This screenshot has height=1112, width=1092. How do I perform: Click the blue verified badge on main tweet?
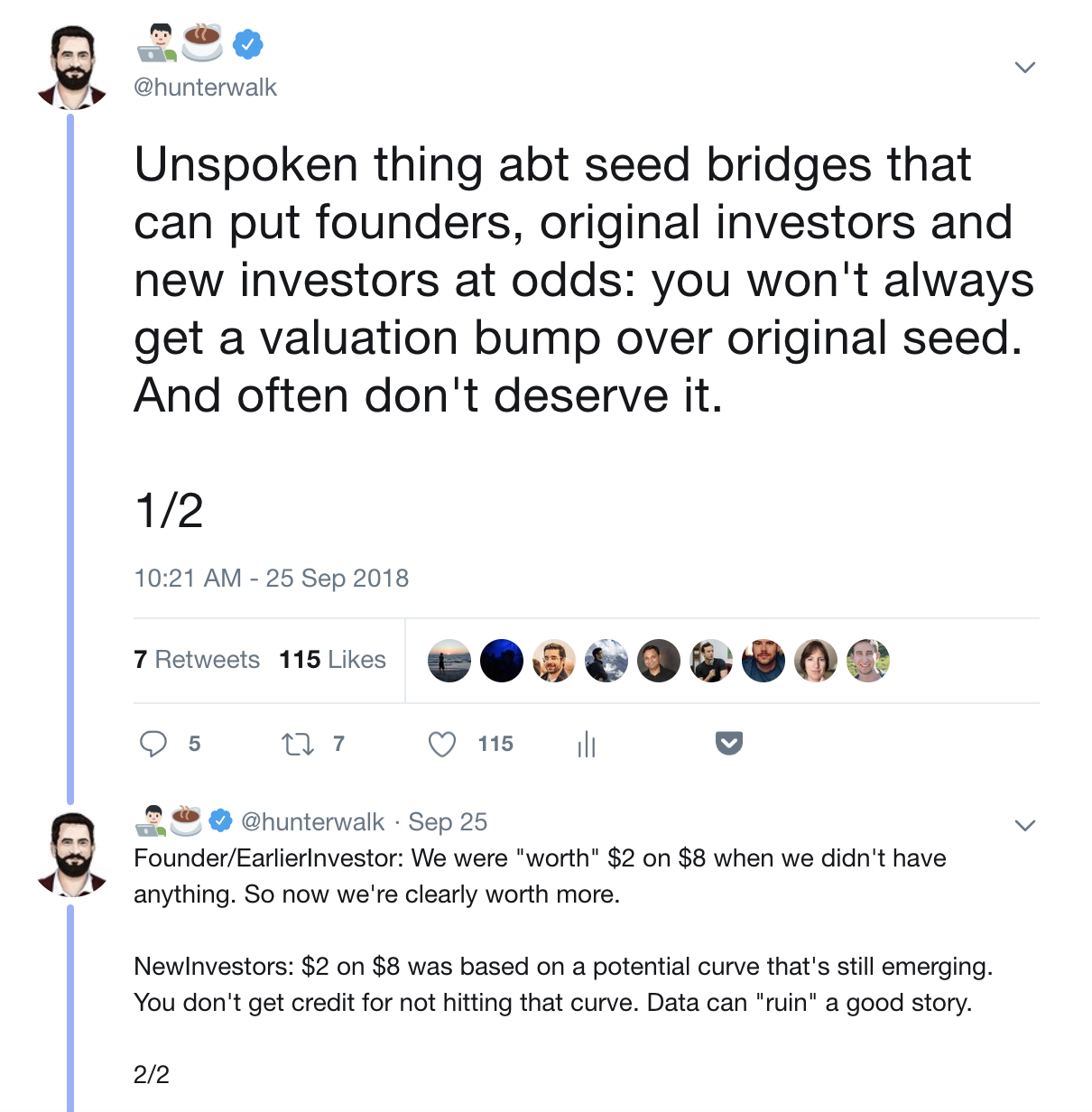coord(247,43)
